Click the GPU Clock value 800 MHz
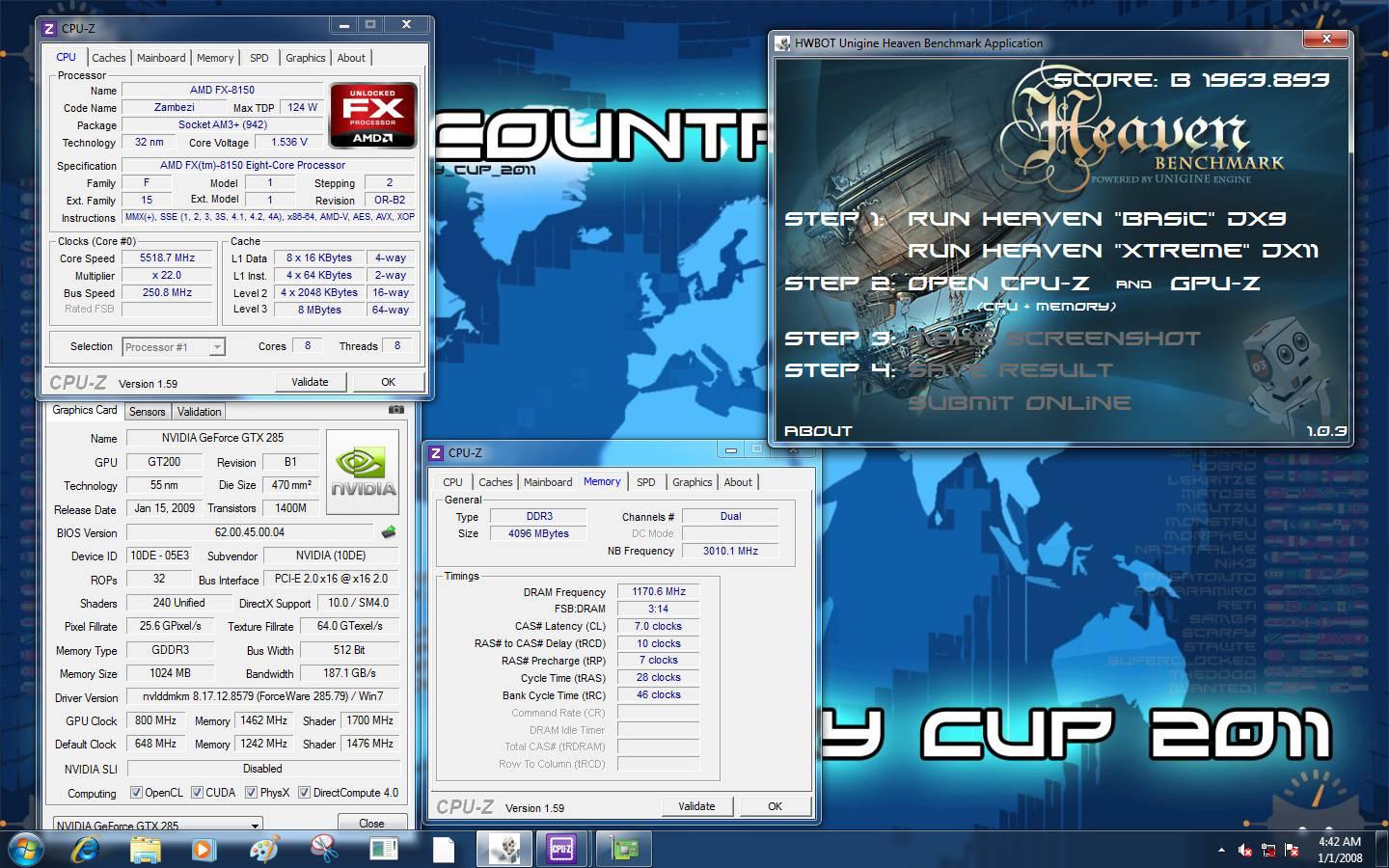The height and width of the screenshot is (868, 1389). click(x=156, y=720)
